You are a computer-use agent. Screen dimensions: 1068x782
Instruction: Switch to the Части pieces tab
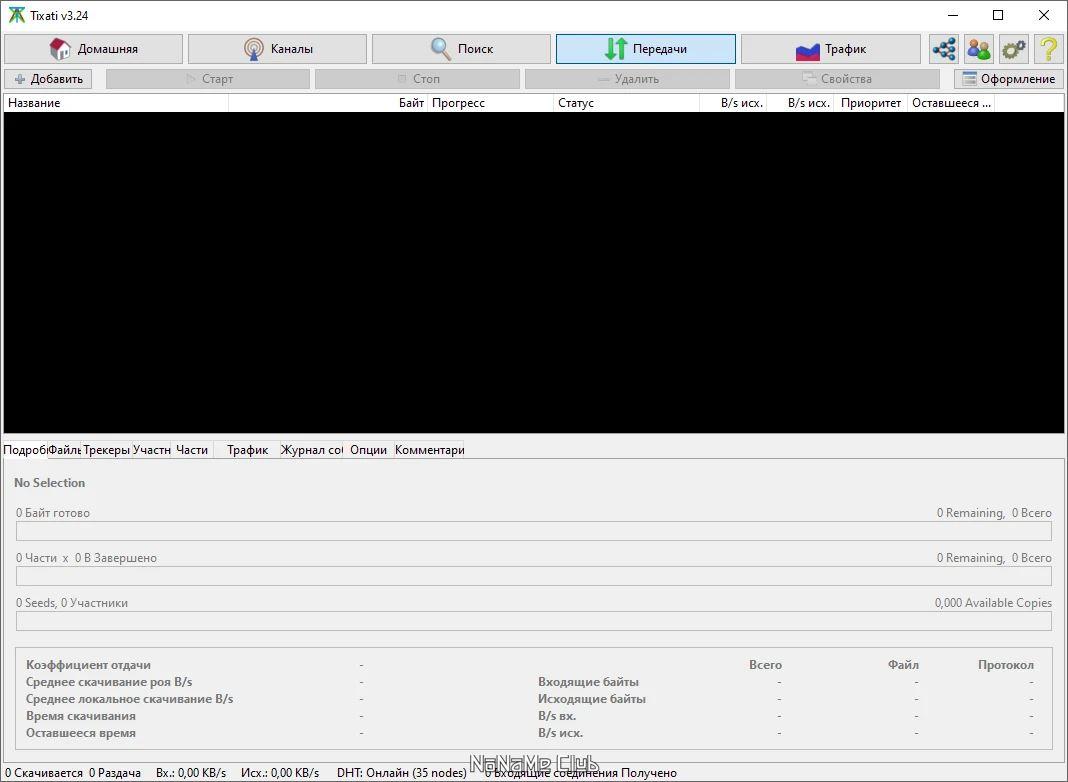(191, 450)
